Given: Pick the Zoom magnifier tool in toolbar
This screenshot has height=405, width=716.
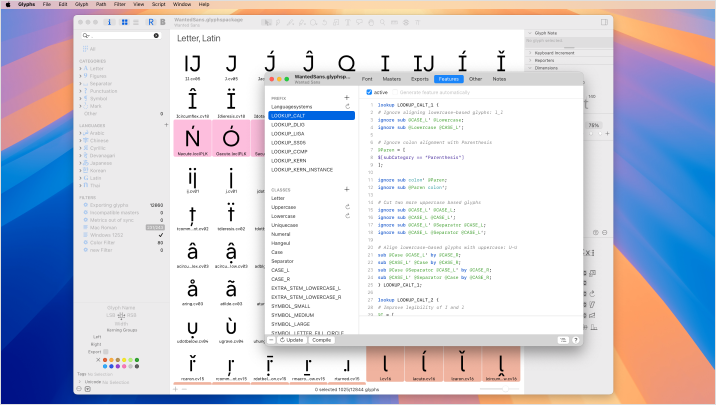Looking at the screenshot, I should pos(382,22).
